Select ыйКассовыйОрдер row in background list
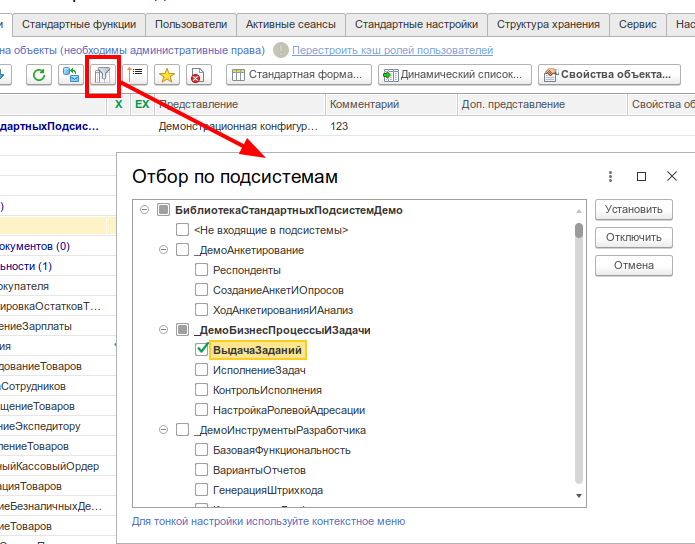The height and width of the screenshot is (544, 695). click(50, 466)
